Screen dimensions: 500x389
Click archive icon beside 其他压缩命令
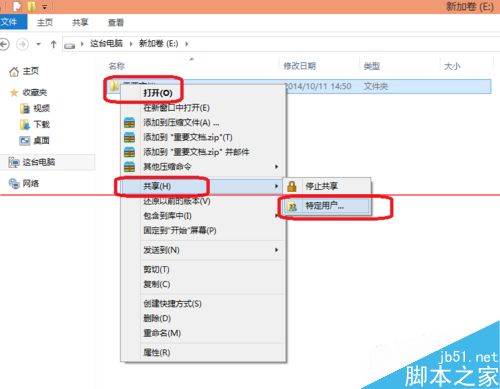click(x=130, y=167)
